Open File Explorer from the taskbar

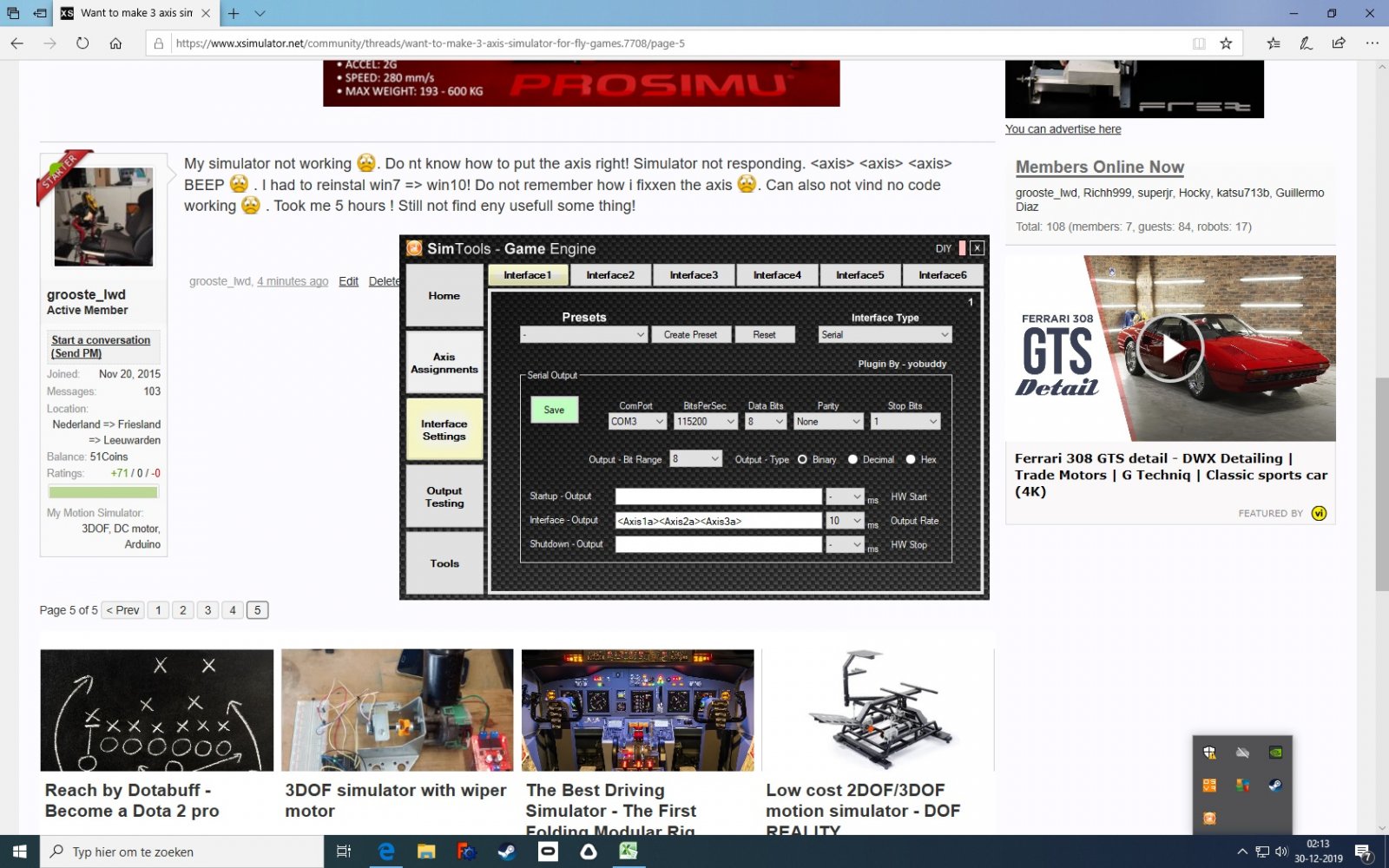(x=425, y=852)
